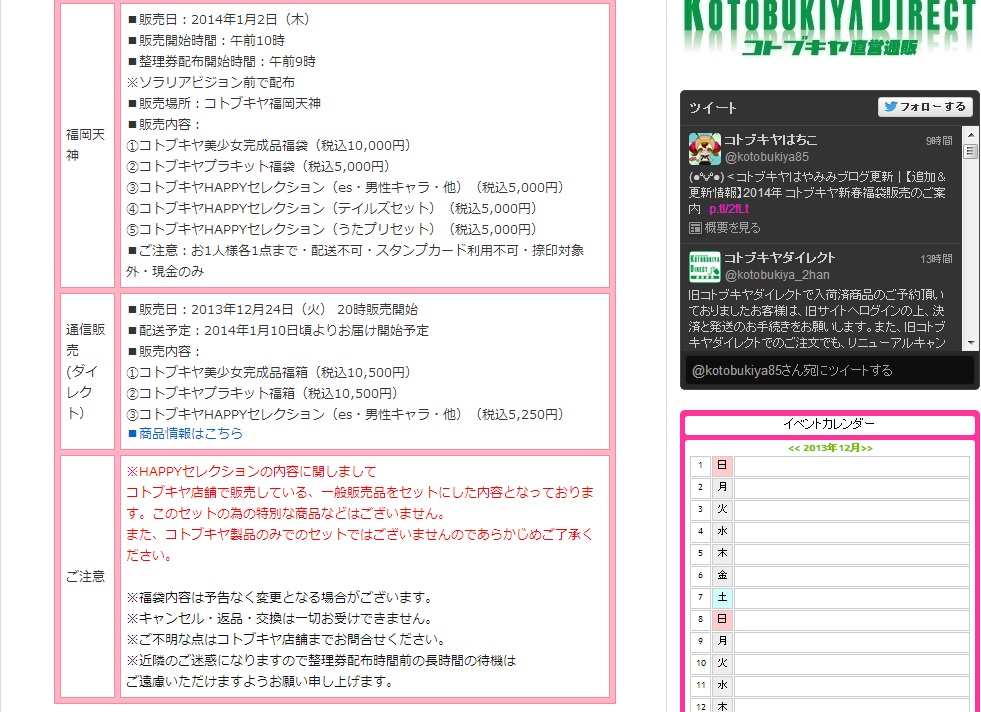
Task: Click the 13時間 tweet timestamp
Action: point(937,258)
